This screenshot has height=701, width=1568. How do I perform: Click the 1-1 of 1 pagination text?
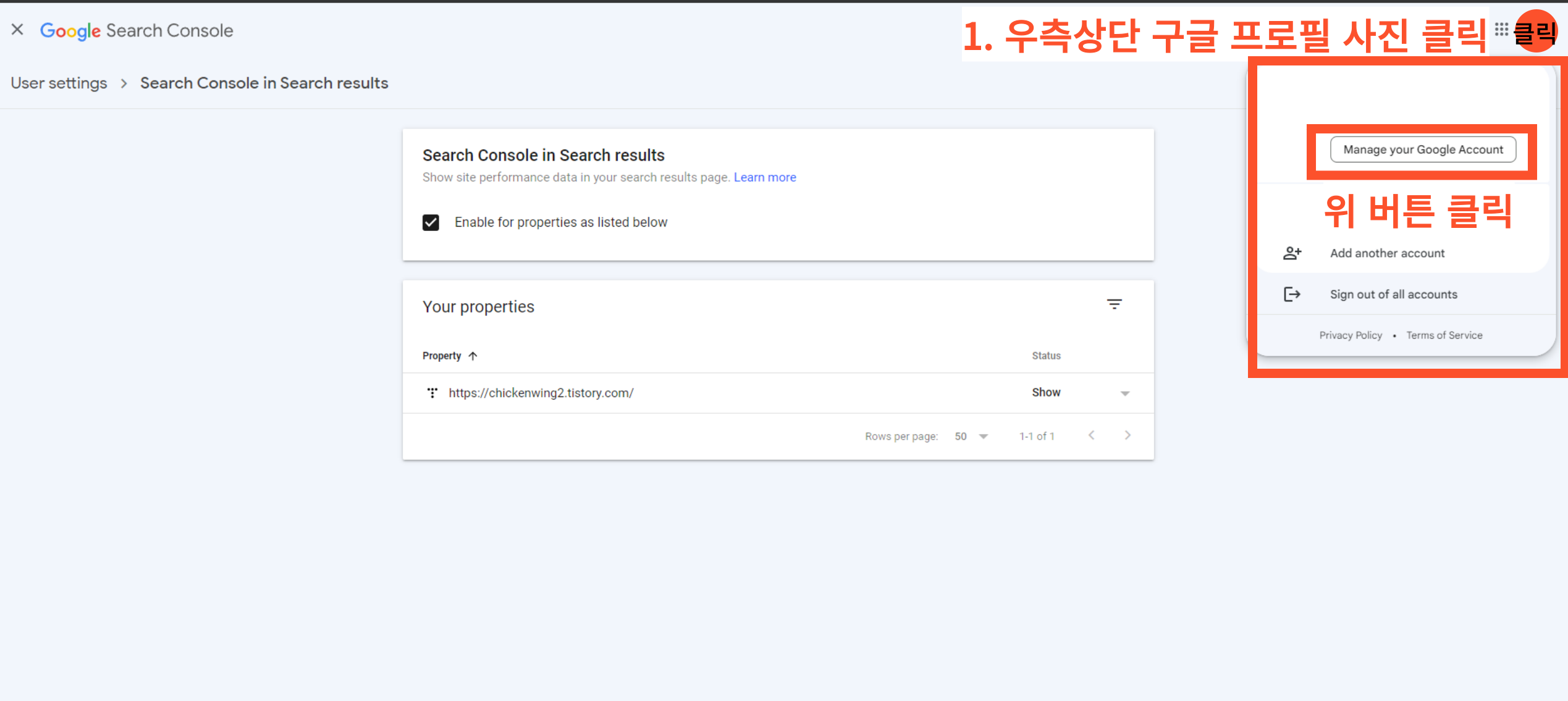click(x=1037, y=436)
